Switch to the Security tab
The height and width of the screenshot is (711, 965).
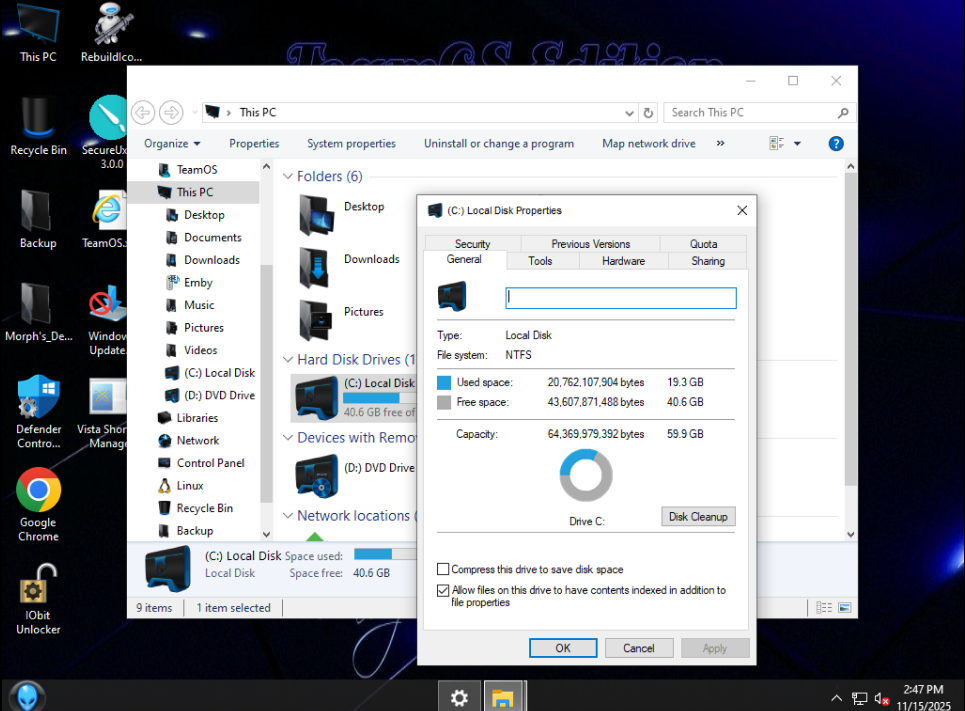point(472,244)
